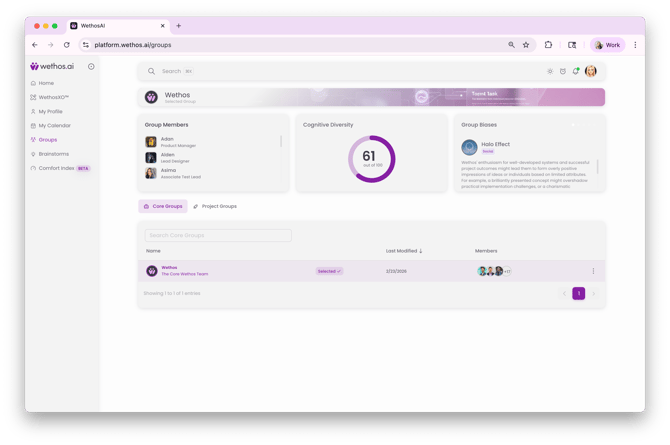This screenshot has height=445, width=670.
Task: Click the browser extensions puzzle icon
Action: pyautogui.click(x=548, y=45)
